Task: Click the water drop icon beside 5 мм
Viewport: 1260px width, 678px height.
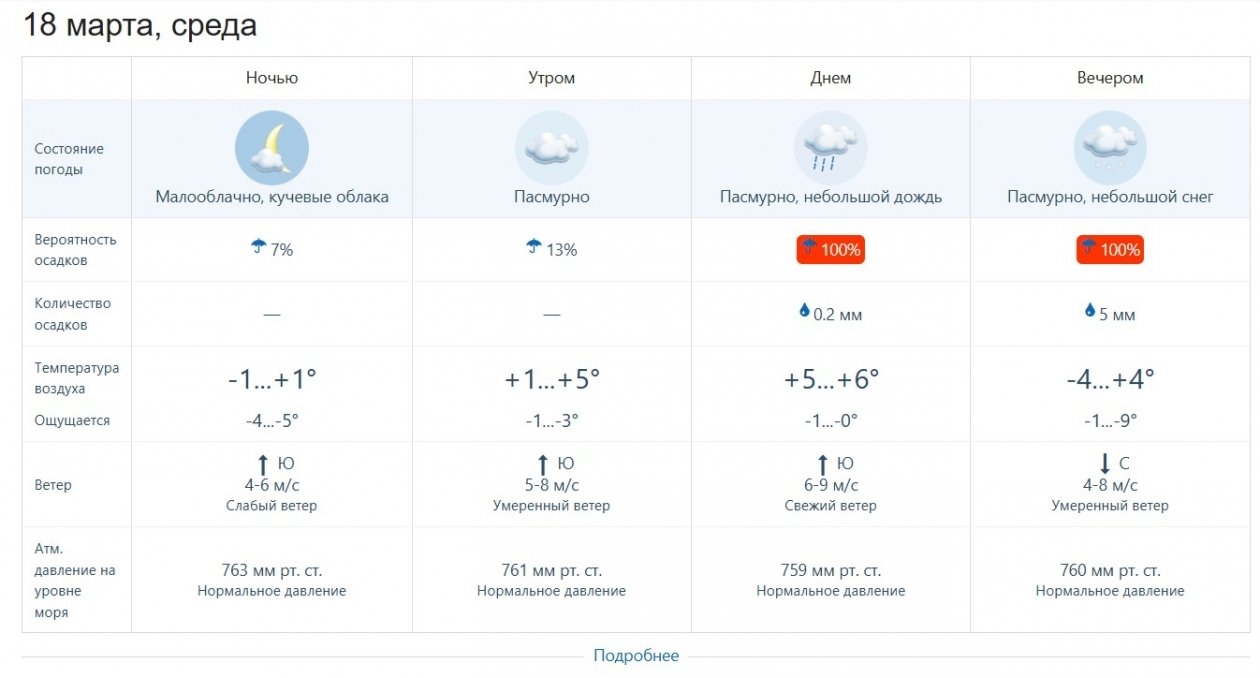Action: (x=1090, y=312)
